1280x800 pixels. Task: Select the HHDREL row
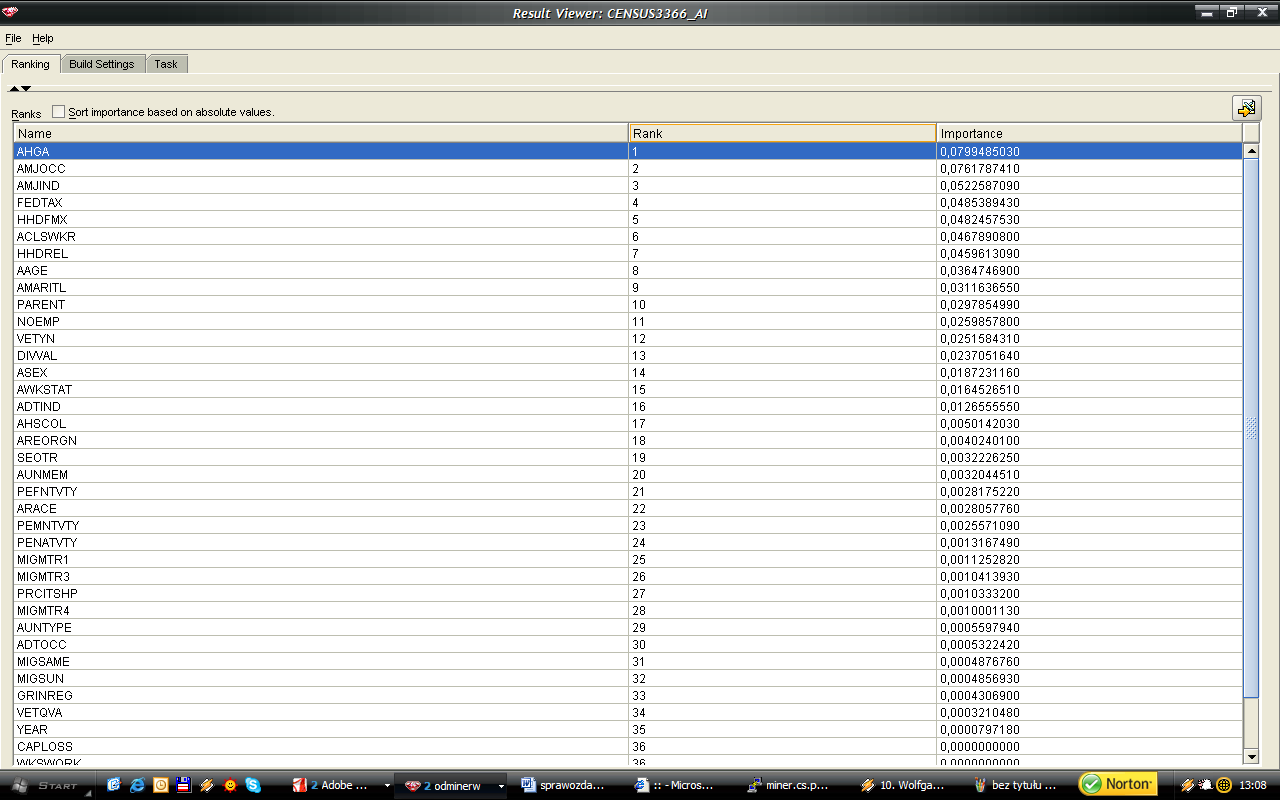[x=628, y=253]
